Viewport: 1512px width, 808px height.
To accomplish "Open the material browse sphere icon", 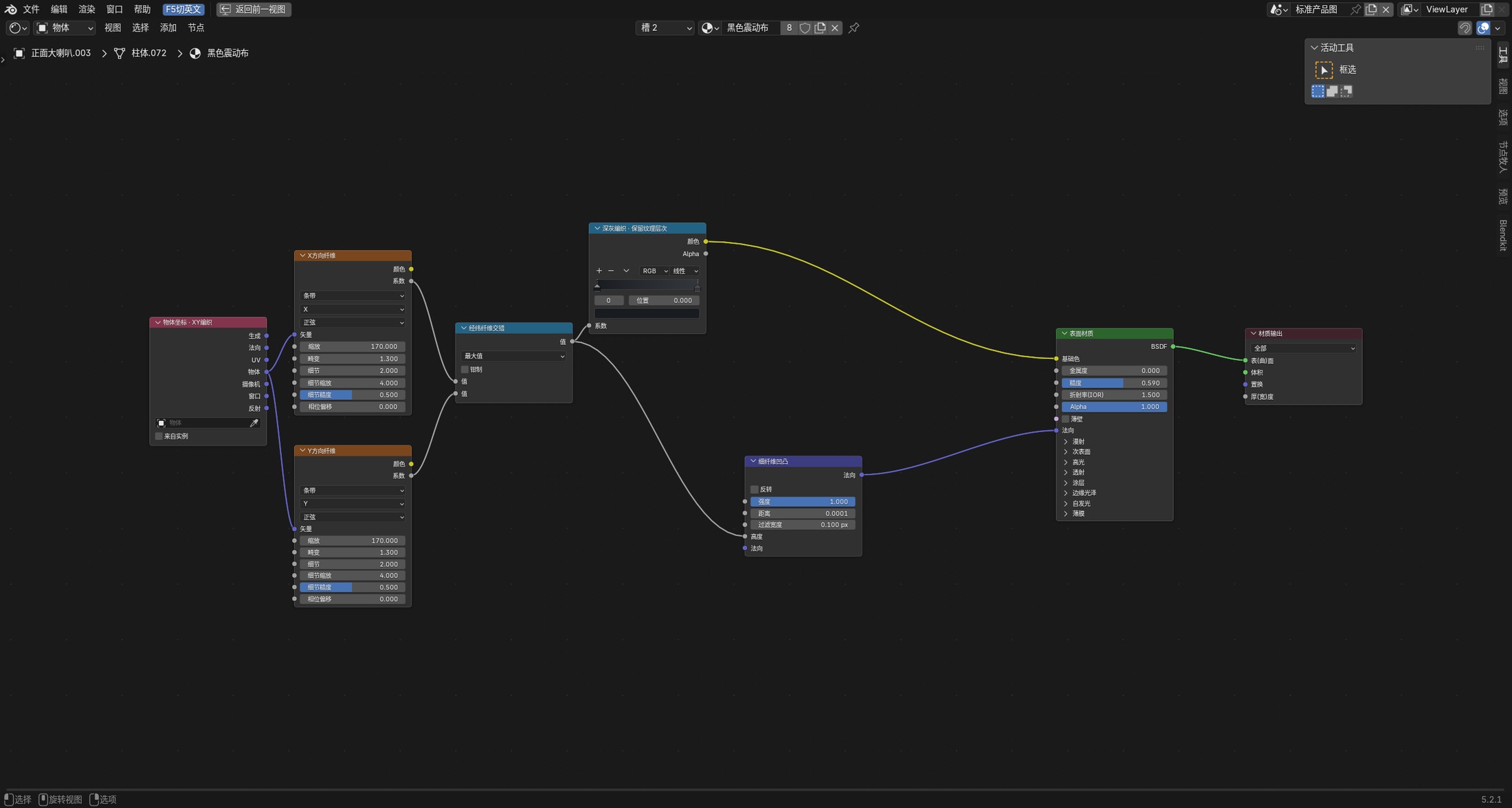I will 710,28.
